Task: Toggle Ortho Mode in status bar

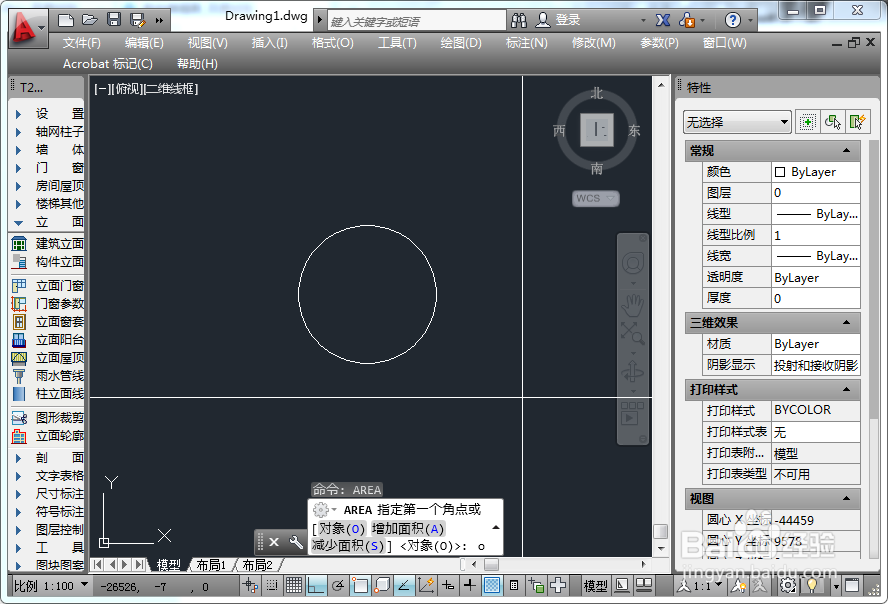Action: click(x=316, y=585)
